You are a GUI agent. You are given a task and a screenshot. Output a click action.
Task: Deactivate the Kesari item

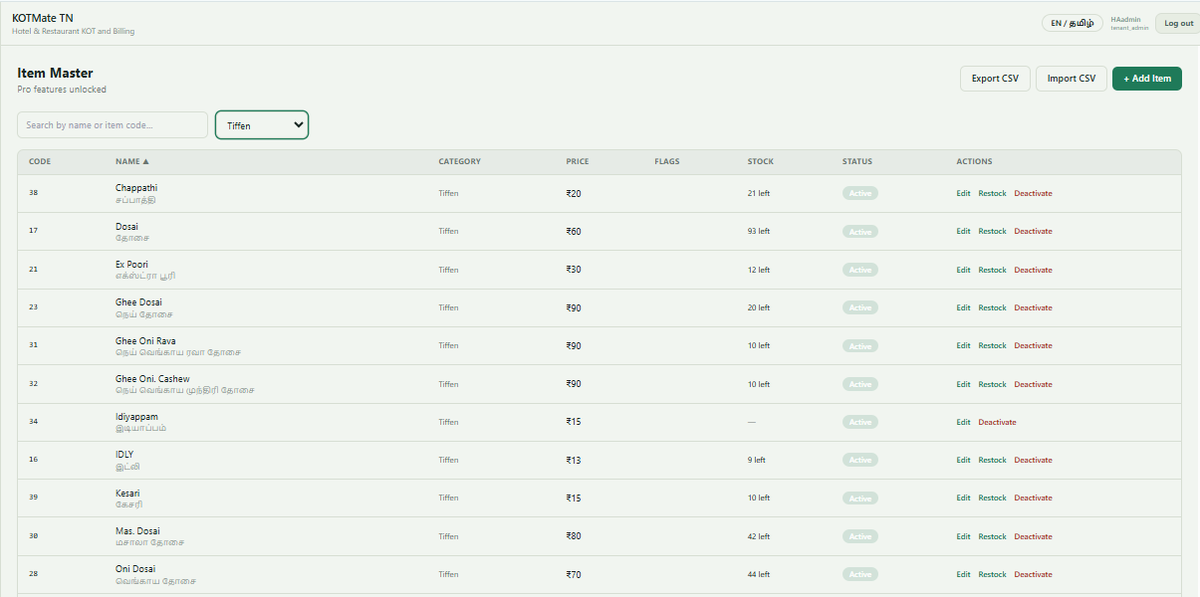(1033, 498)
